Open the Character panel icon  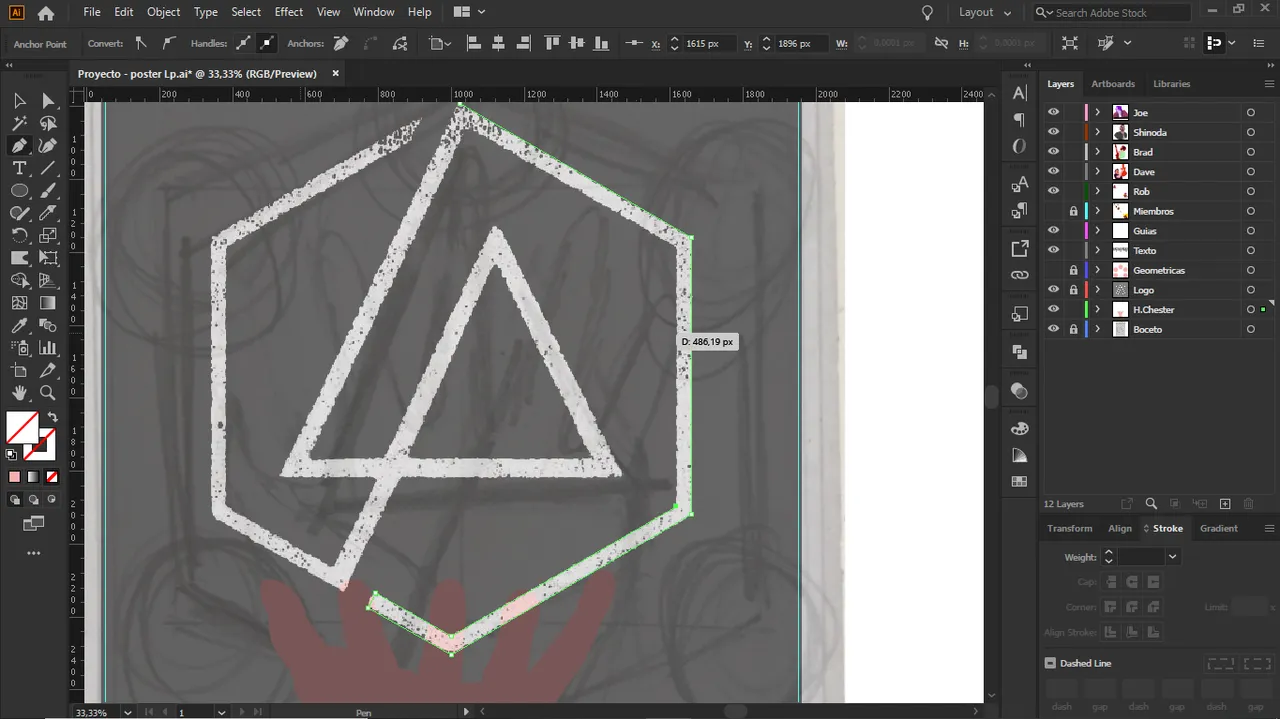coord(1019,93)
